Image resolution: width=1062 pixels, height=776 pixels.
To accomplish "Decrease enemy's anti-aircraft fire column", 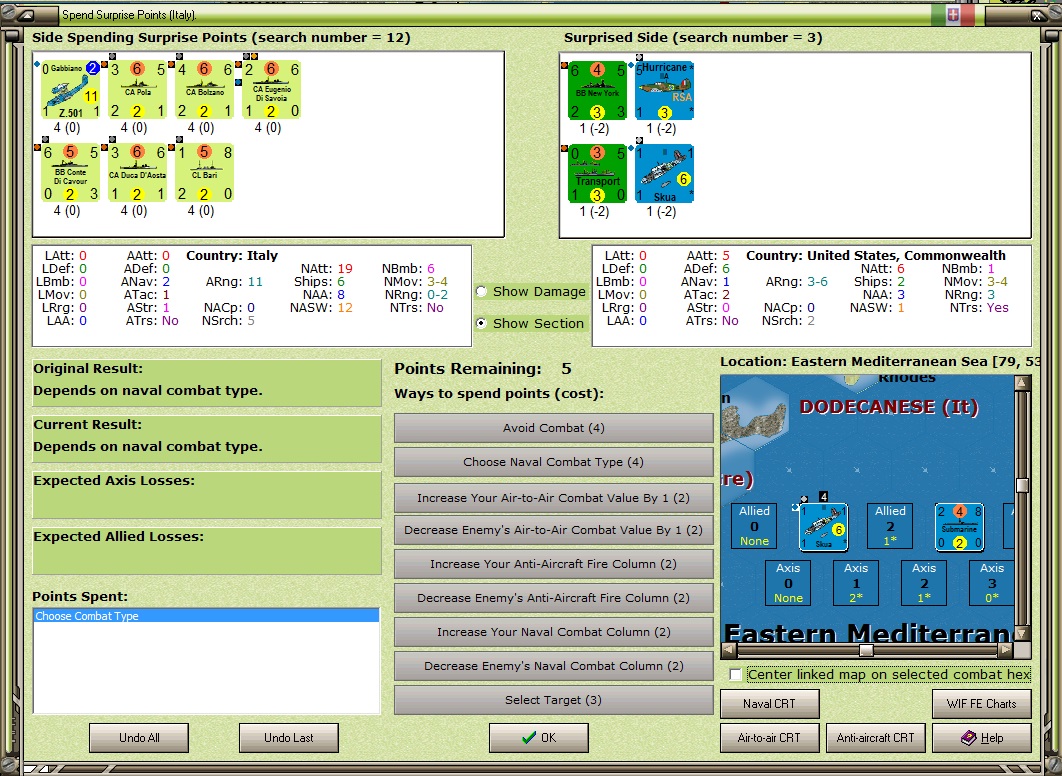I will coord(553,598).
